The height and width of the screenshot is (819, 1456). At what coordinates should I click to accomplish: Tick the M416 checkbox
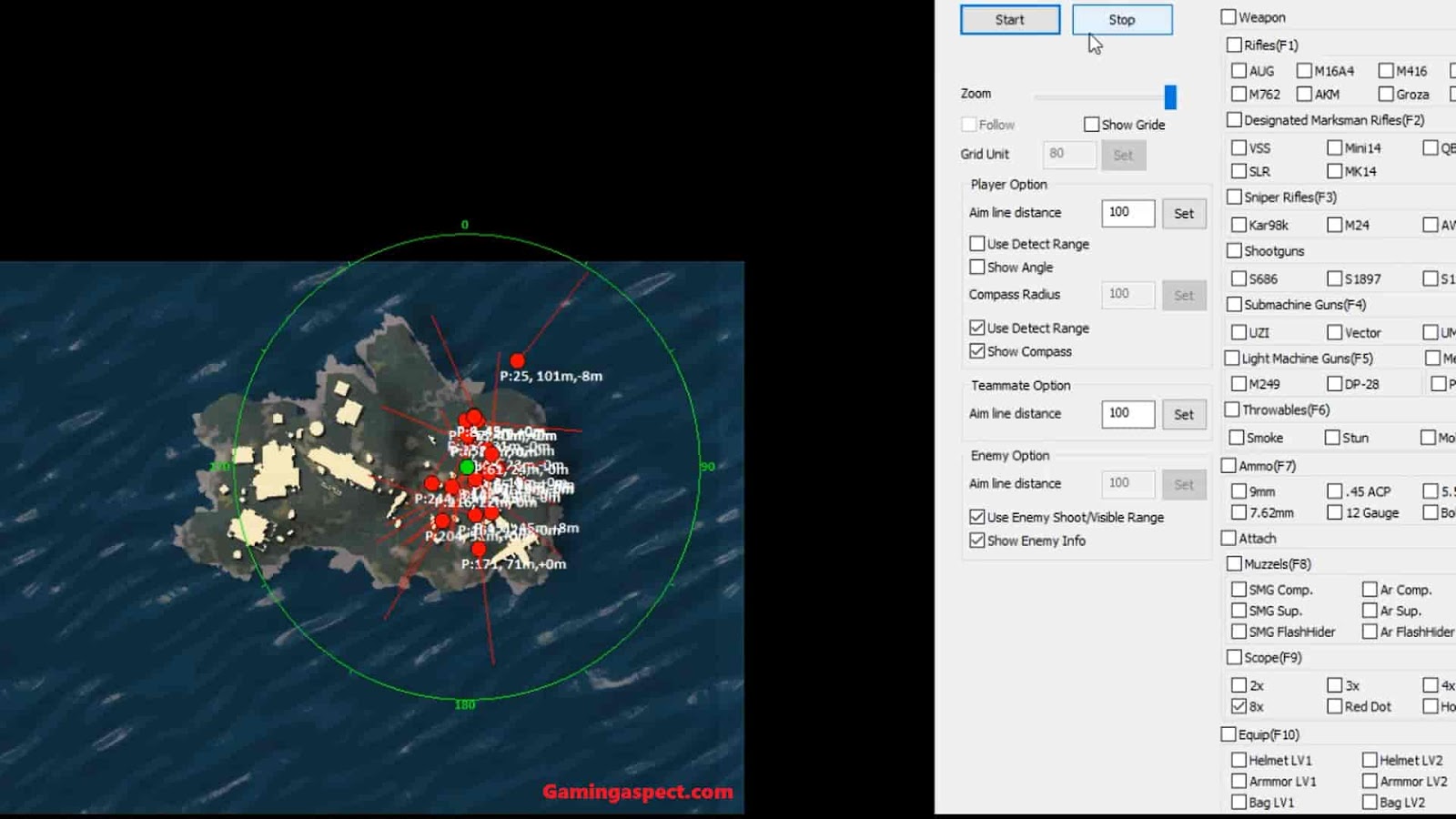pos(1386,71)
